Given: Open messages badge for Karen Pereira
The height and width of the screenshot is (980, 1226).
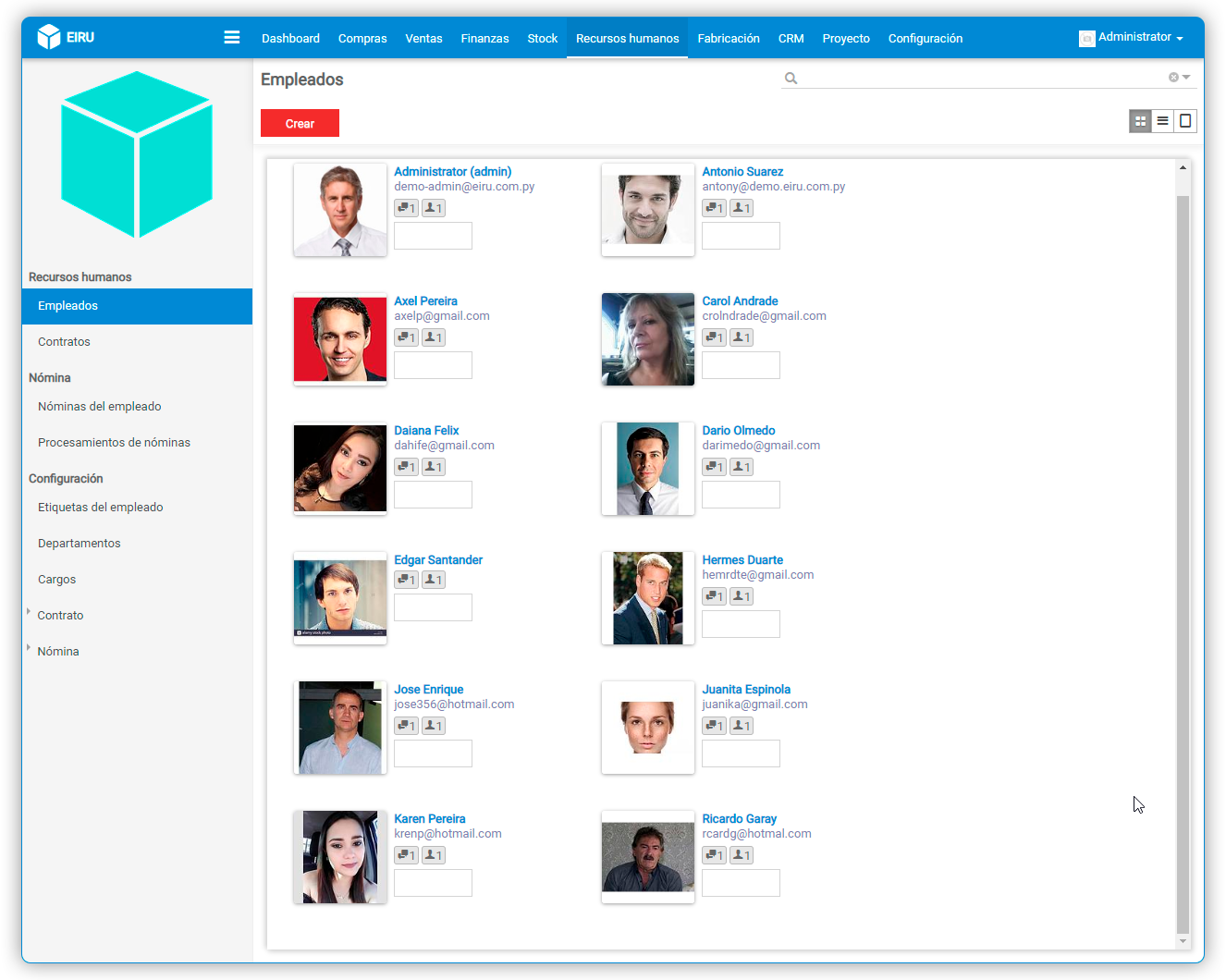Looking at the screenshot, I should pos(406,855).
